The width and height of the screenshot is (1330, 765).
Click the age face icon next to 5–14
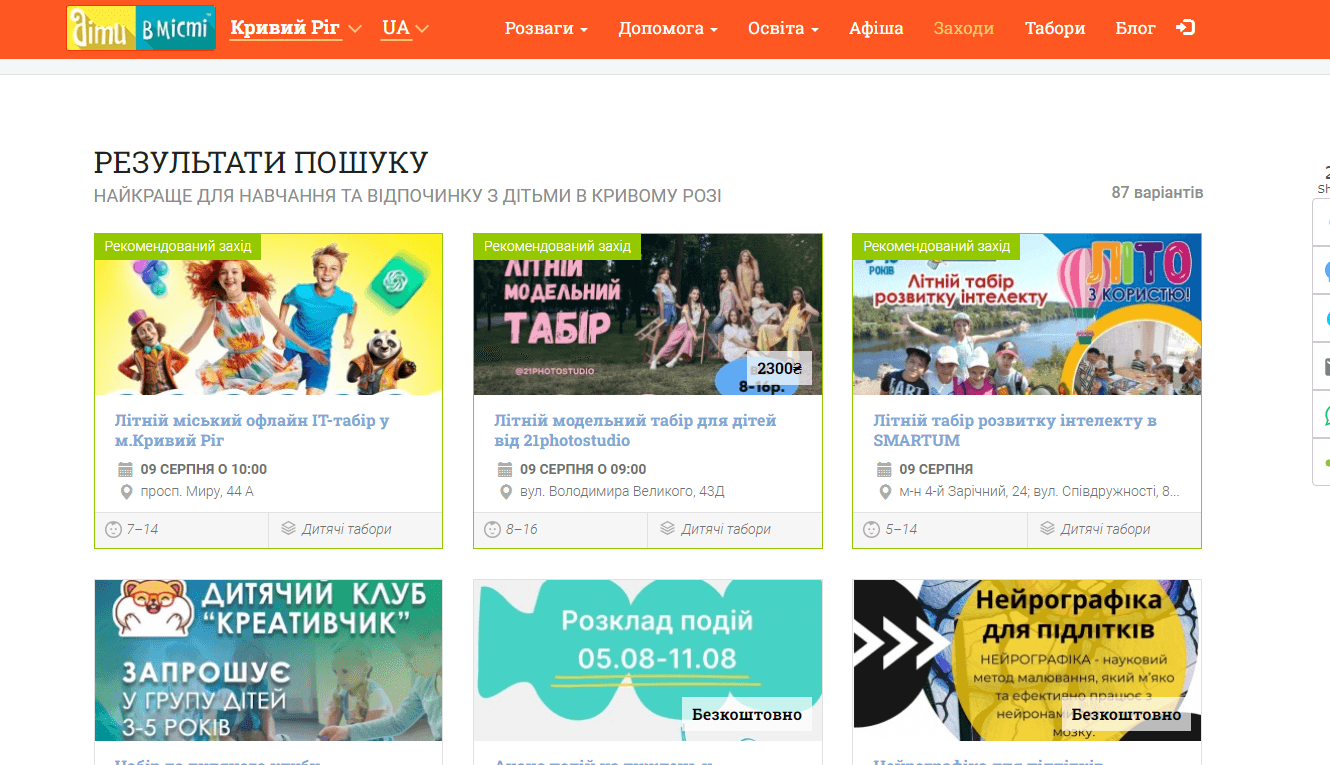871,529
